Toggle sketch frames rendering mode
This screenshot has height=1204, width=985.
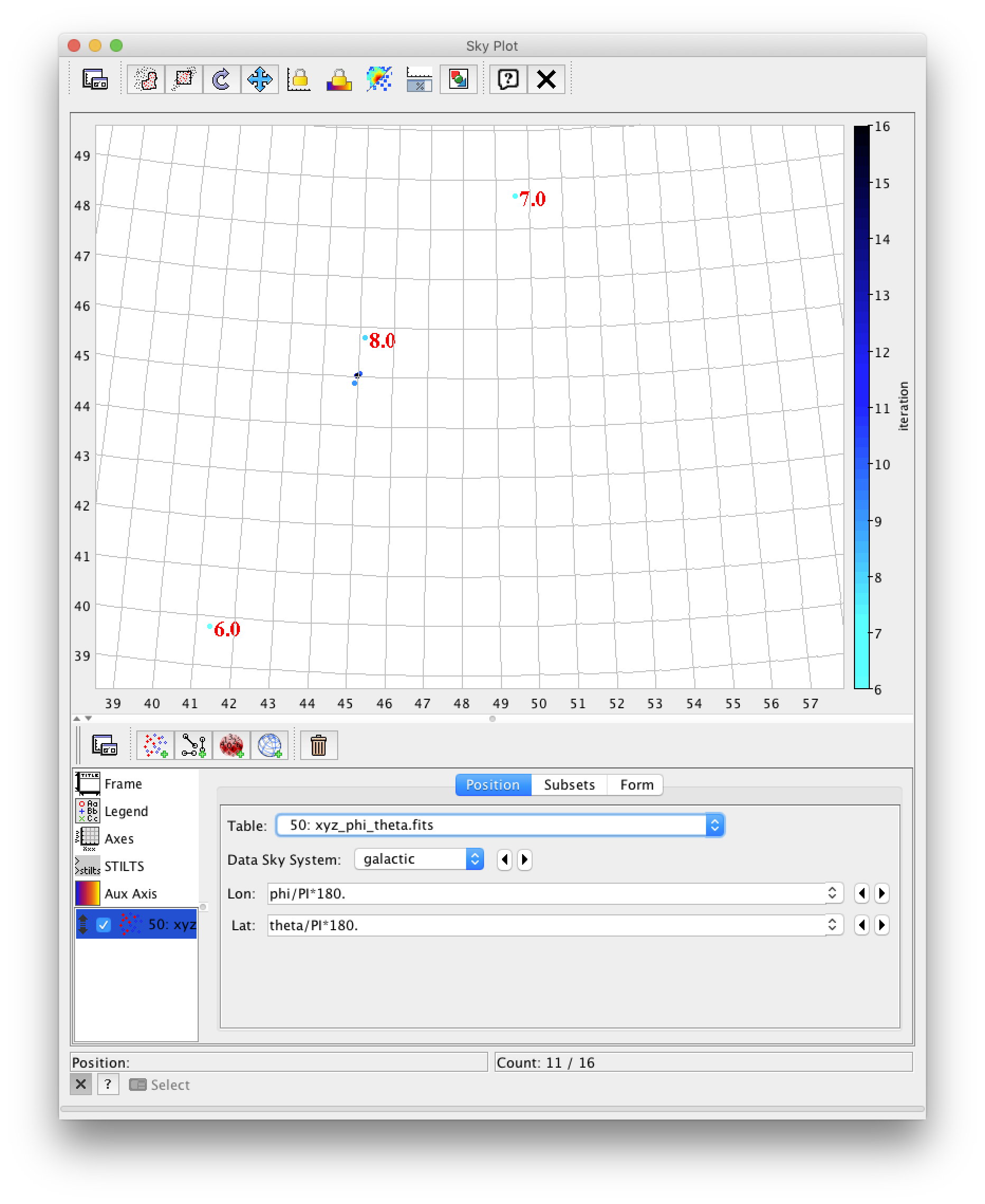pos(378,79)
